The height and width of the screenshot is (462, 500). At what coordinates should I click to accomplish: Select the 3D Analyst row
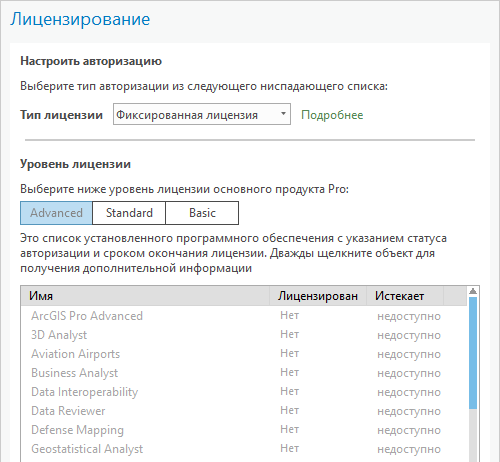pyautogui.click(x=244, y=335)
